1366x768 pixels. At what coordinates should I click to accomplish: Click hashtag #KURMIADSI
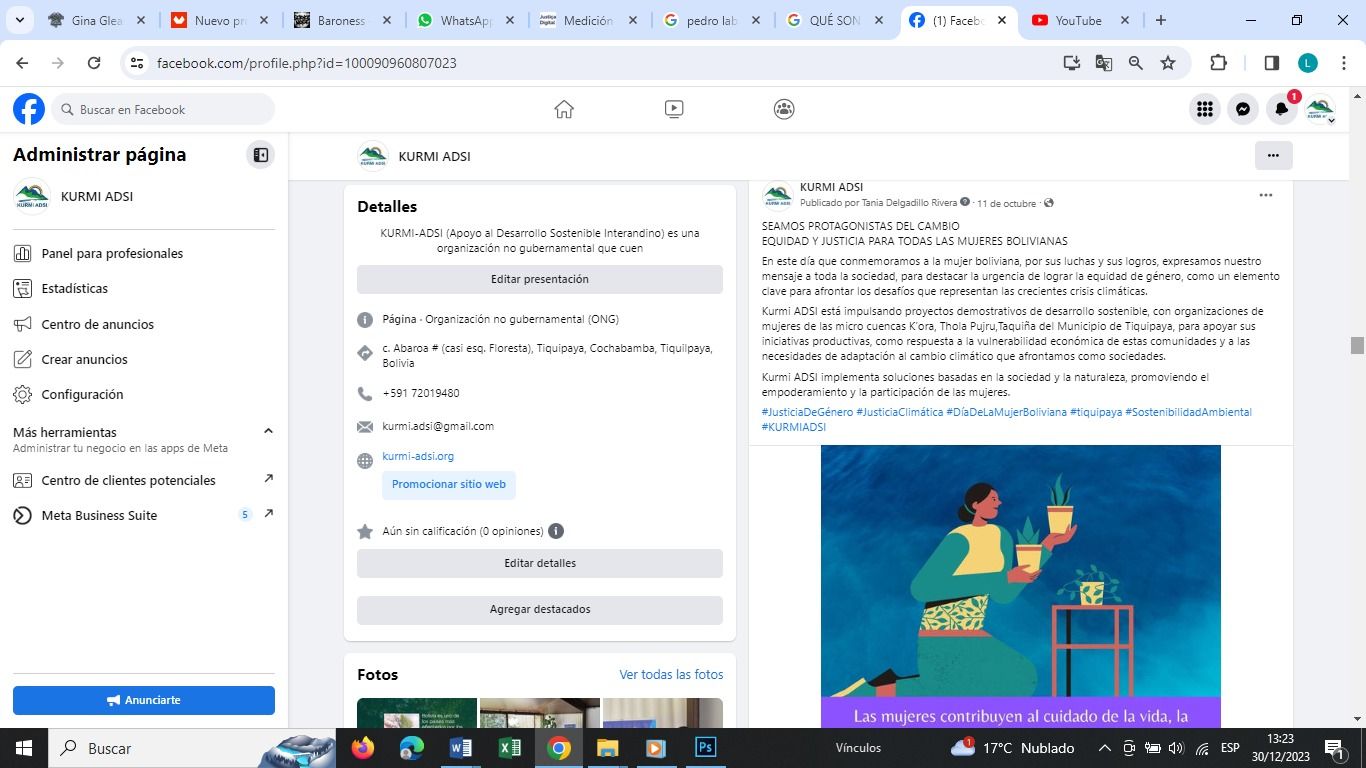click(794, 427)
